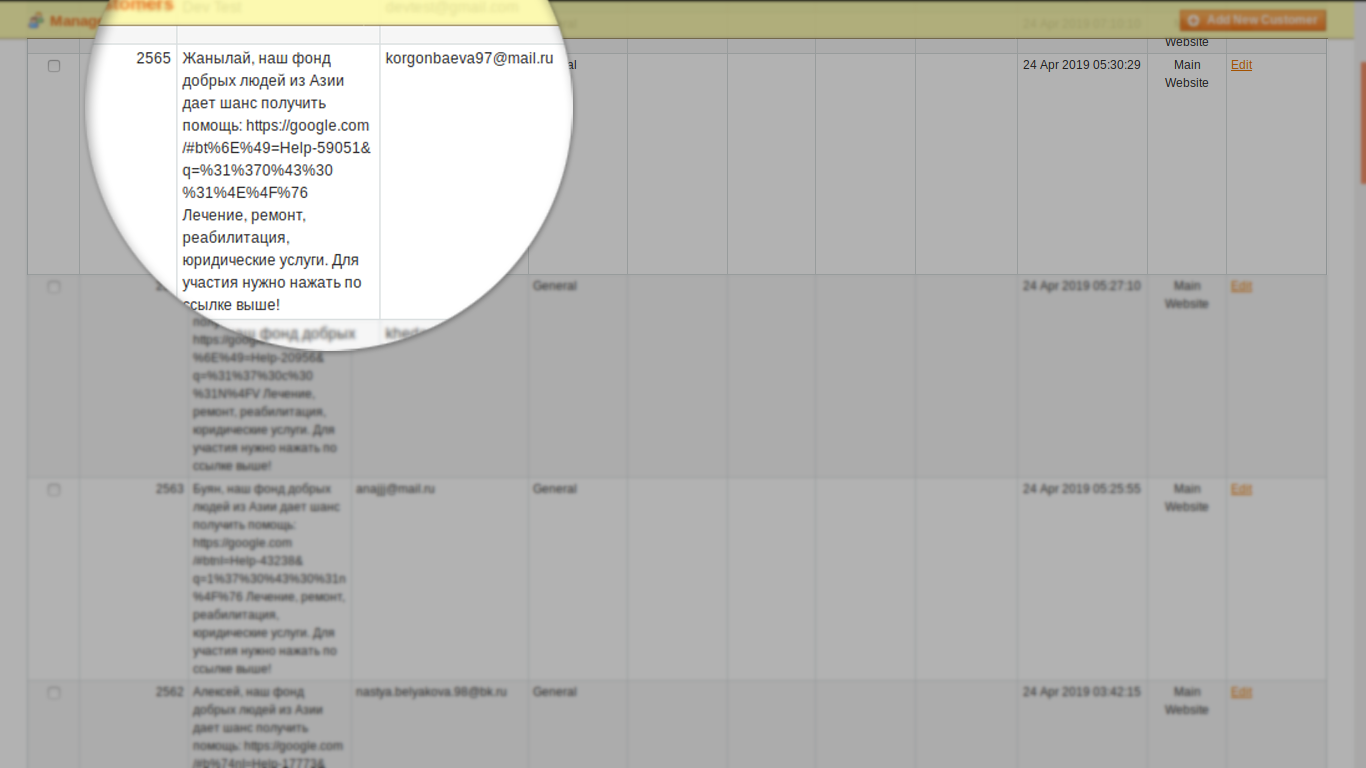Check the box for customer 2562
This screenshot has width=1366, height=768.
pos(54,693)
